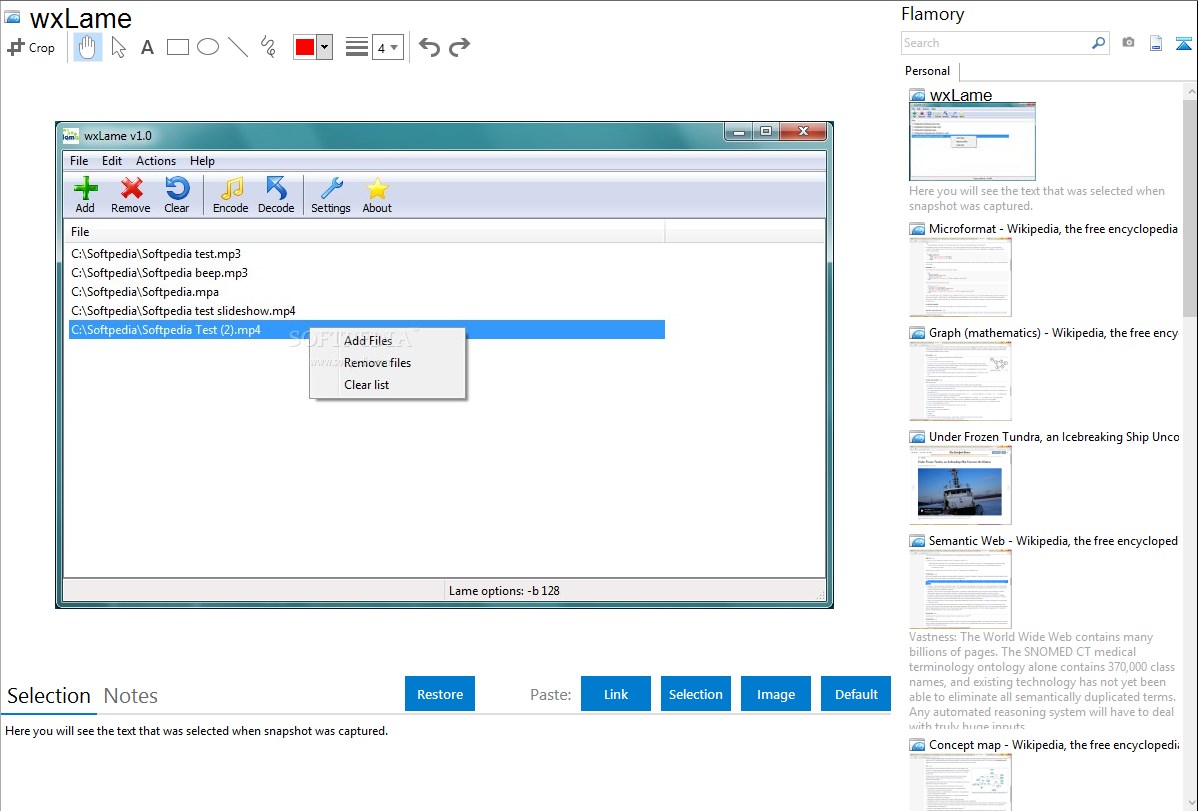Click the red color swatch
1198x811 pixels.
[x=305, y=47]
